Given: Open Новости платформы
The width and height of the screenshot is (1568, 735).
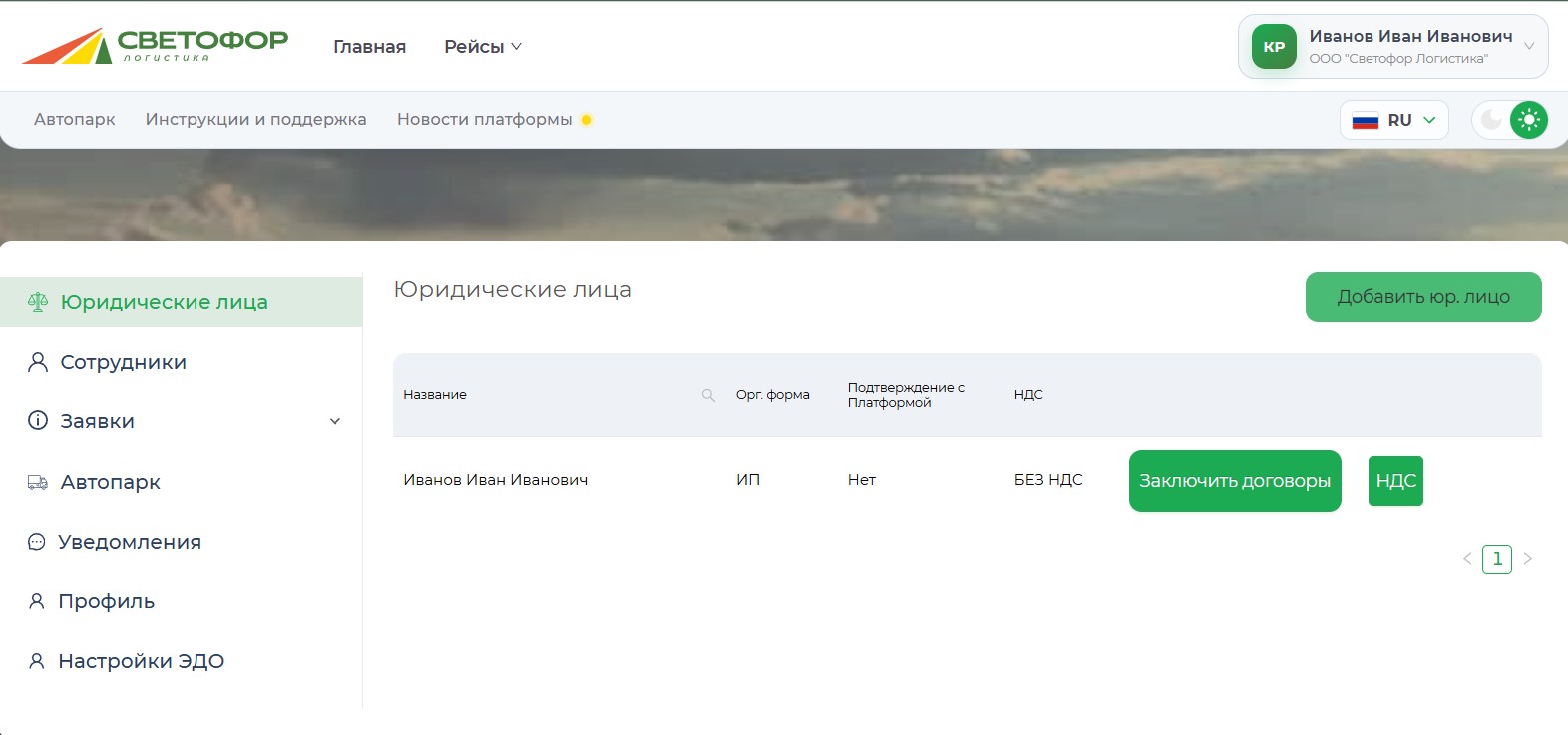Looking at the screenshot, I should pyautogui.click(x=485, y=120).
